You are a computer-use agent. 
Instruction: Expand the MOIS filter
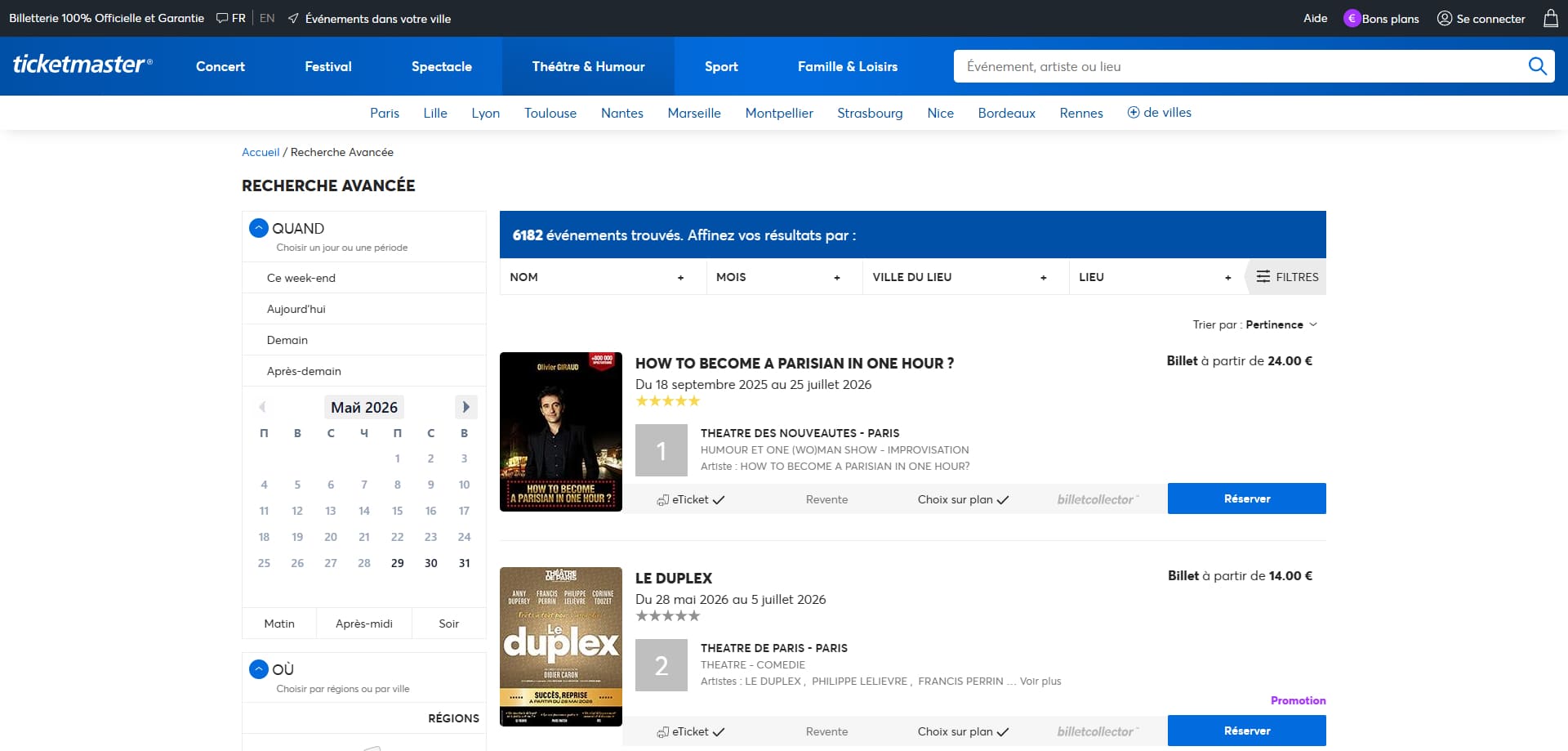[778, 277]
